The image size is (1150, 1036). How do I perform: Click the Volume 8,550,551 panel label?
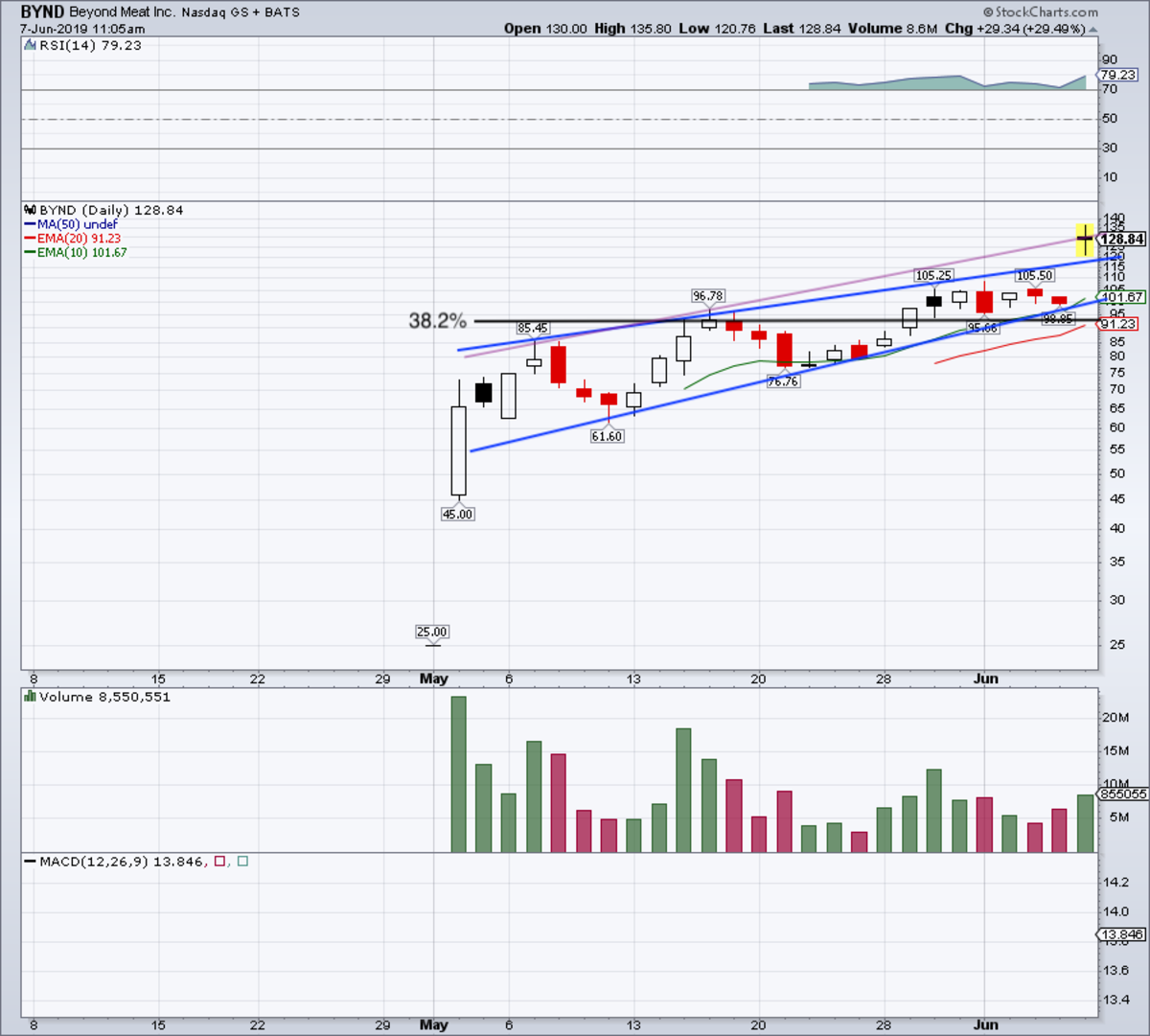click(105, 697)
